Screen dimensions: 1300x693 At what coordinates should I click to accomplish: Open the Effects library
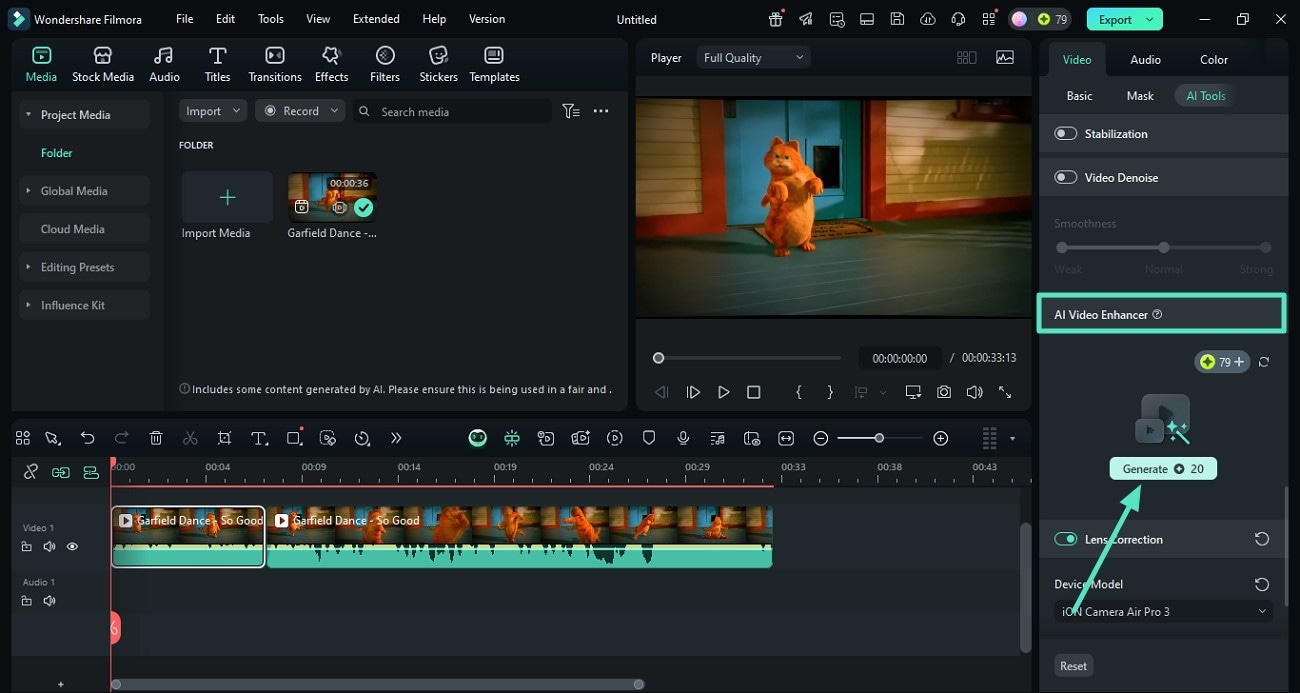331,65
